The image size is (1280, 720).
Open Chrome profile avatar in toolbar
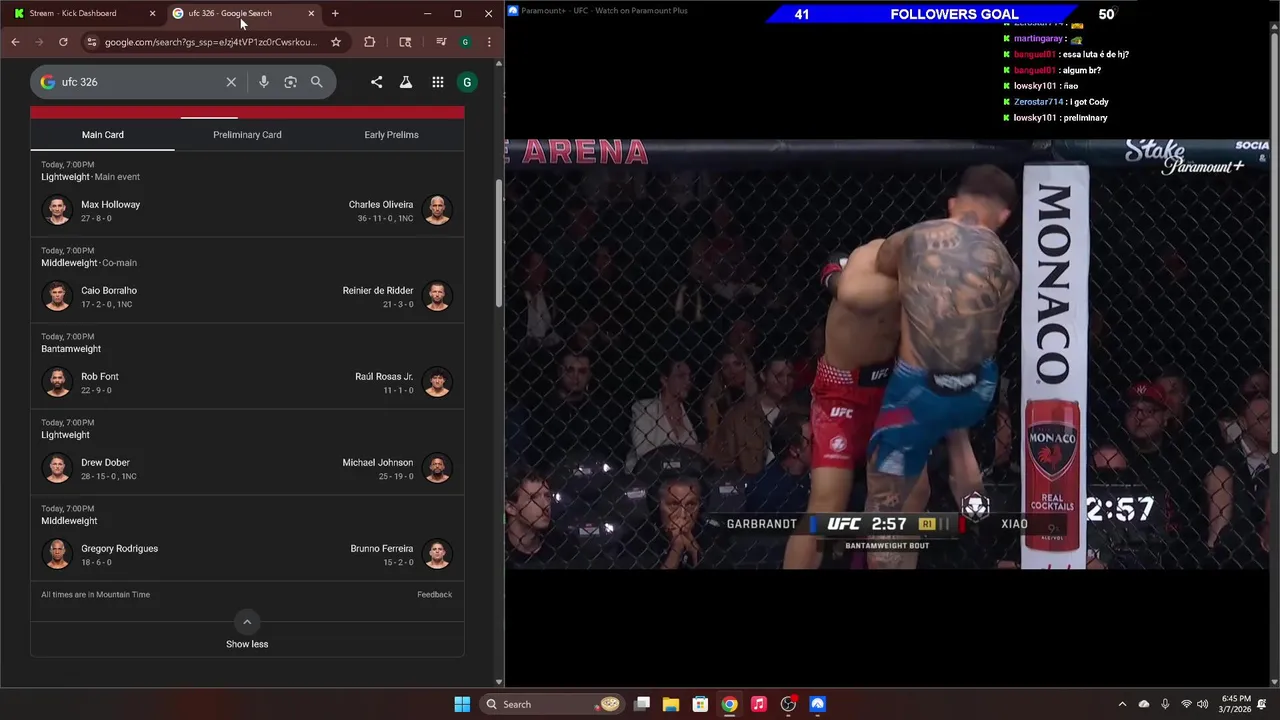pyautogui.click(x=465, y=42)
